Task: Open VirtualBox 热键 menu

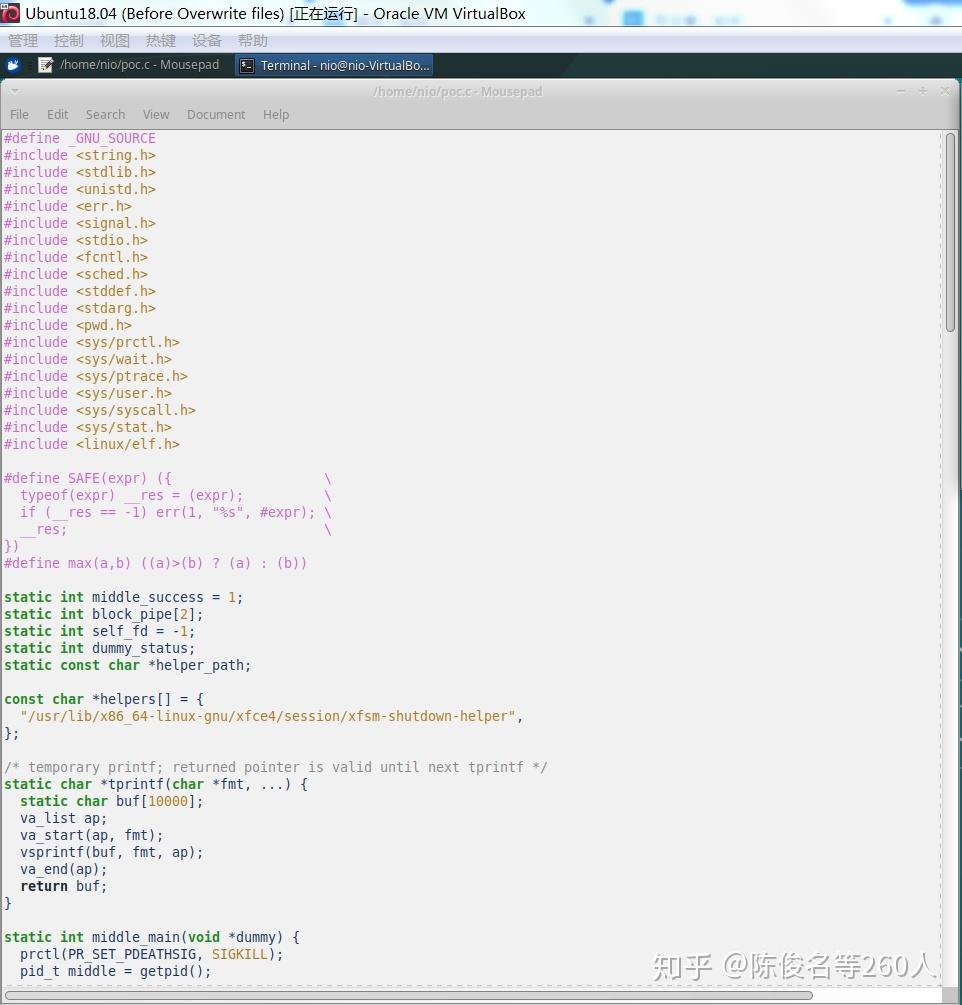Action: 161,41
